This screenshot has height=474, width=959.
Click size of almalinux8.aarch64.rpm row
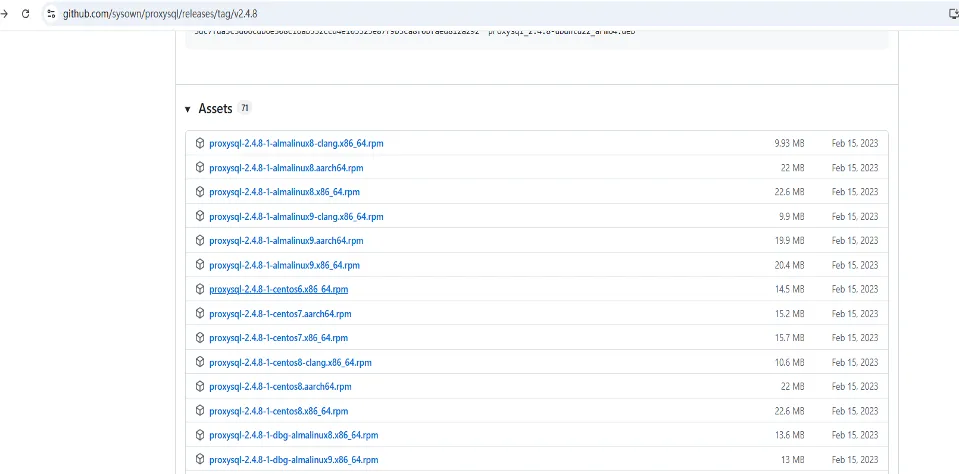pos(793,168)
